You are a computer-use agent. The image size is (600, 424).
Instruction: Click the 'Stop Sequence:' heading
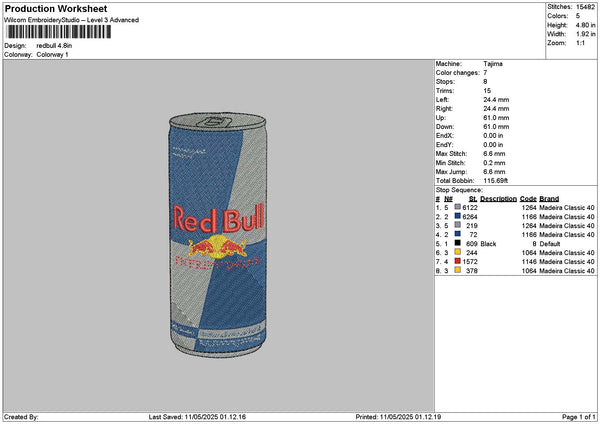point(459,190)
